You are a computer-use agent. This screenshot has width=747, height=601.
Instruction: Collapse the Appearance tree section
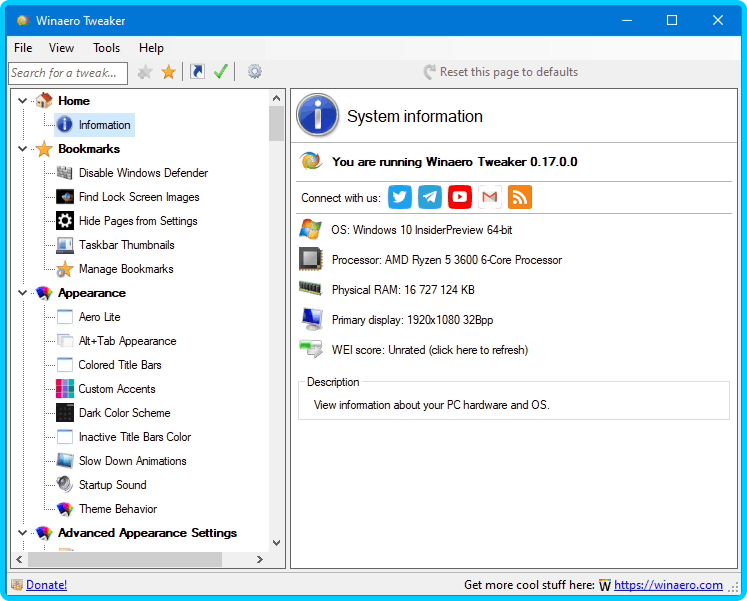pos(23,293)
